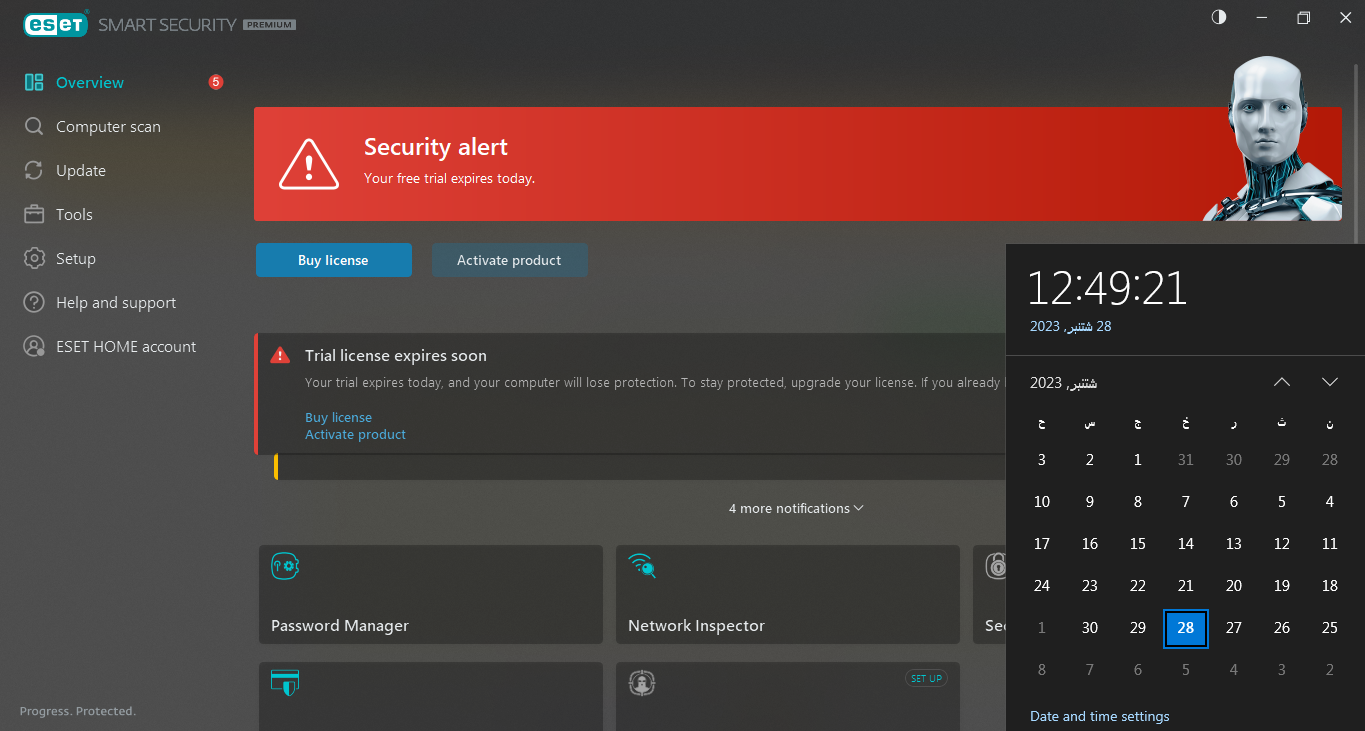
Task: Select day 21 in calendar
Action: tap(1186, 586)
